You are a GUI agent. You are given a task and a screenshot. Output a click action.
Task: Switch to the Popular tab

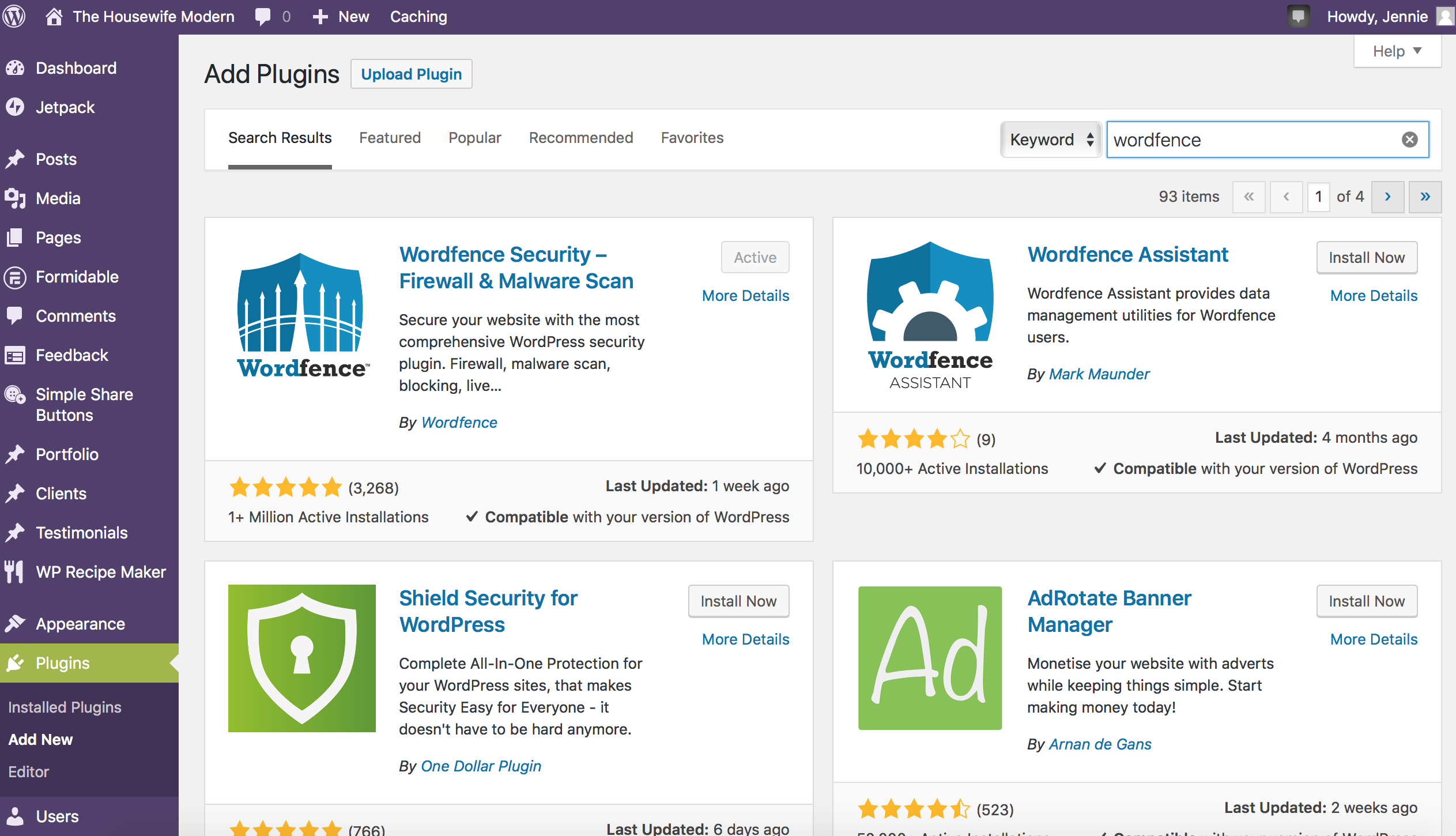click(x=475, y=138)
